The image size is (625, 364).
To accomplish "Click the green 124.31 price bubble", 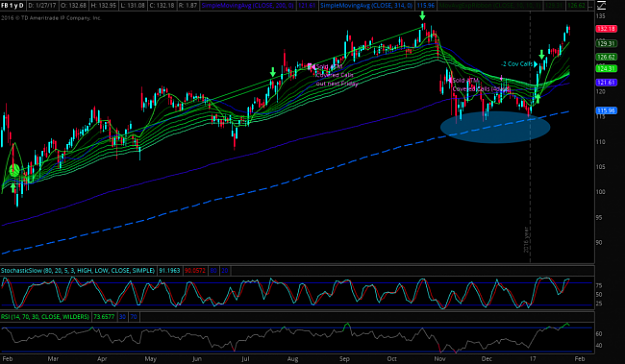I will (x=606, y=69).
